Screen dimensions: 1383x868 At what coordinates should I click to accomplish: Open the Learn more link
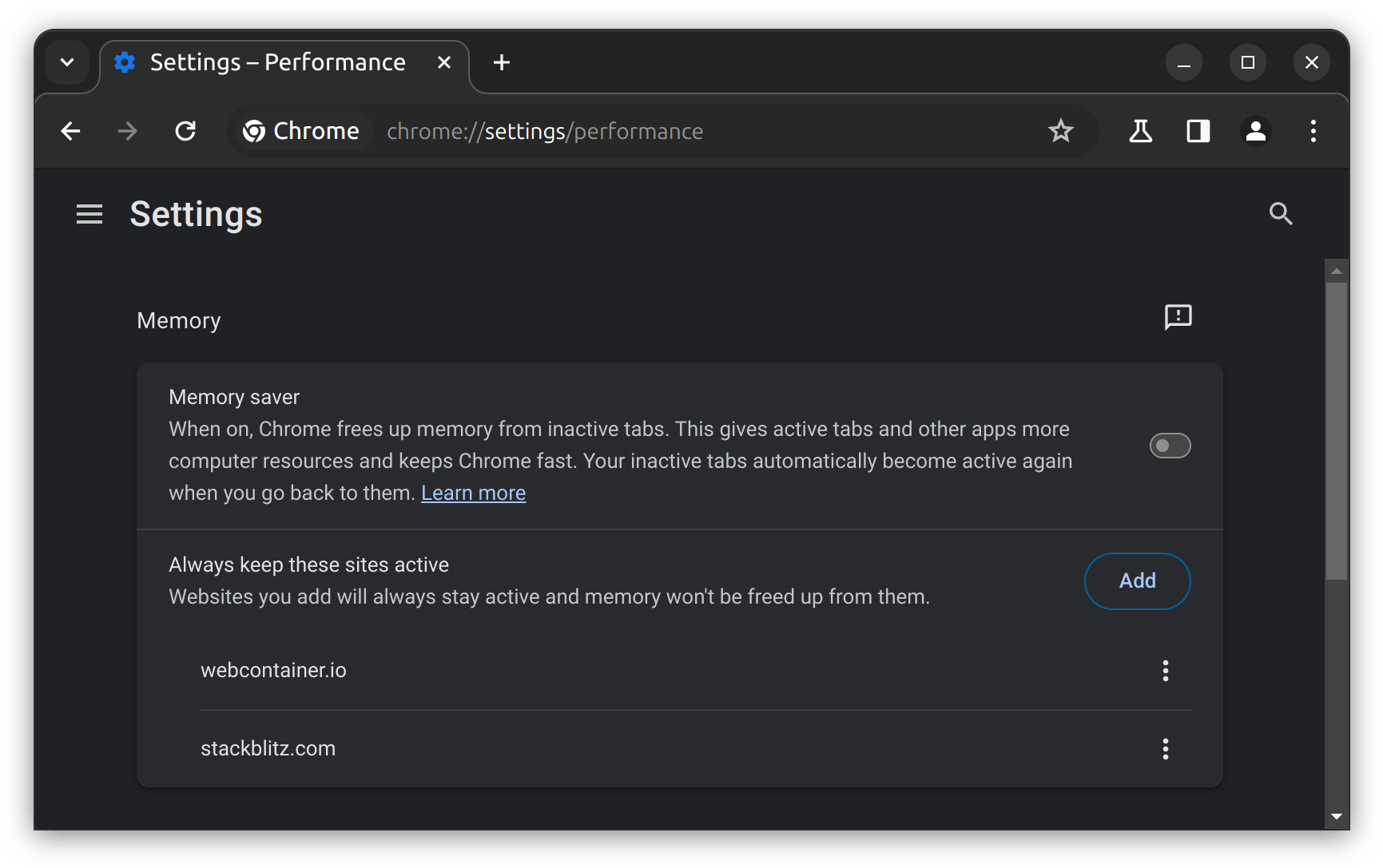tap(473, 493)
